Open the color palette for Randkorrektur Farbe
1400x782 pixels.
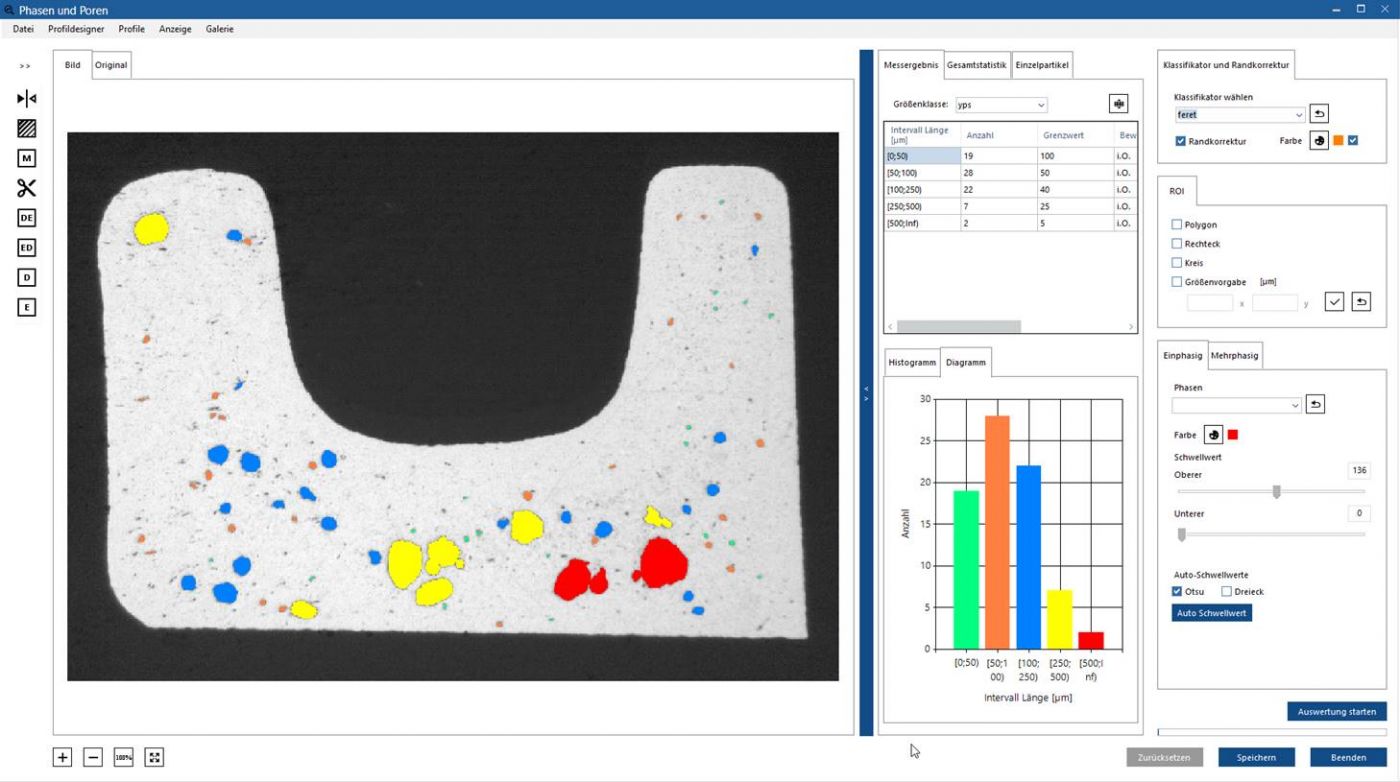point(1319,141)
